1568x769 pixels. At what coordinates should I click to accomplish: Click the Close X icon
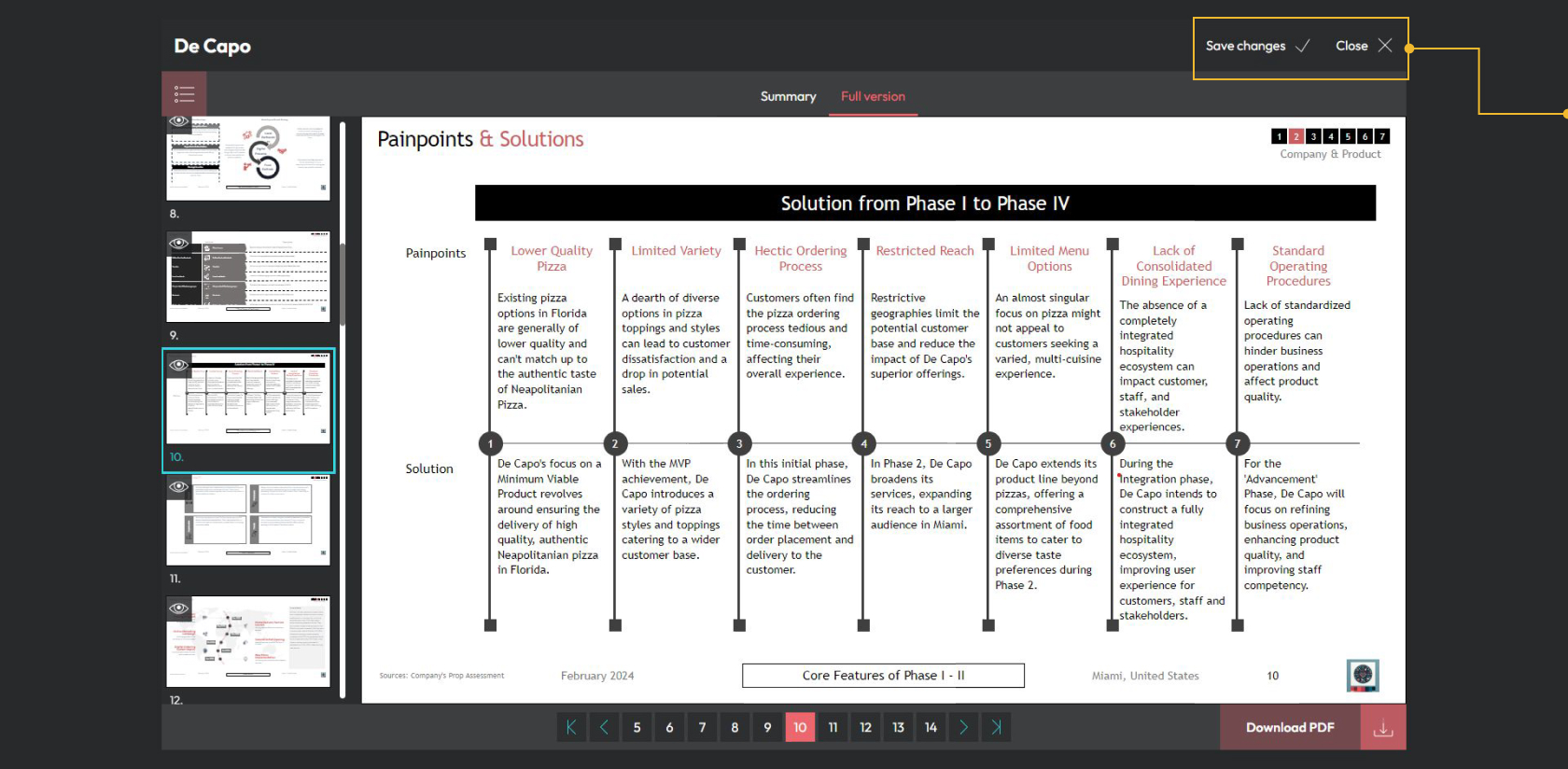coord(1385,46)
